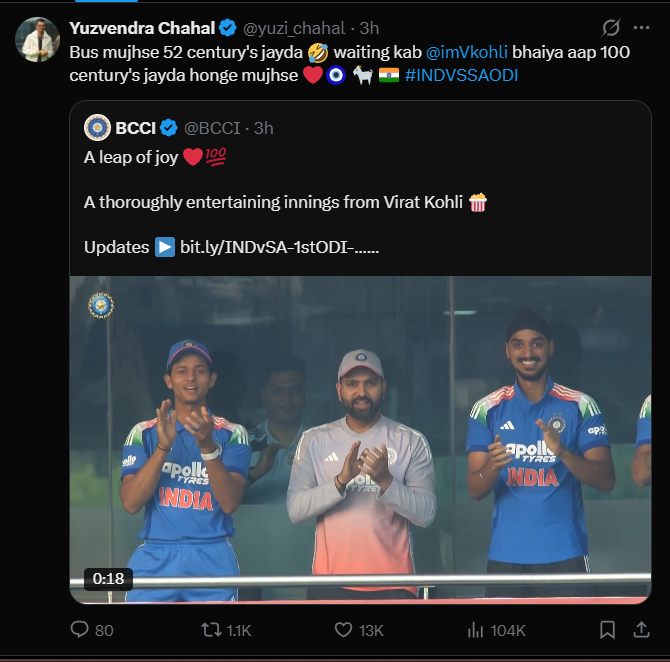Open the #INDVSSAODI hashtag
670x662 pixels.
point(462,75)
